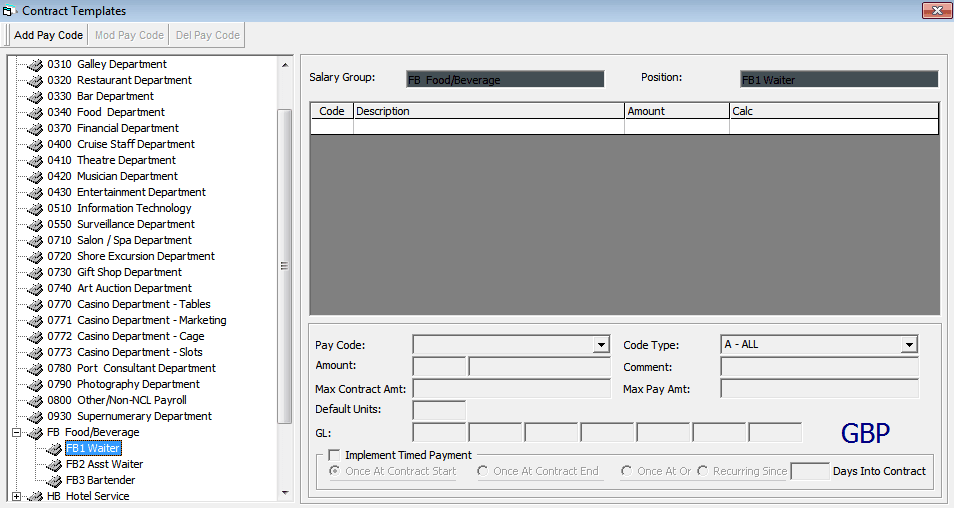Select the Once At Or radio option
This screenshot has width=954, height=508.
(626, 471)
